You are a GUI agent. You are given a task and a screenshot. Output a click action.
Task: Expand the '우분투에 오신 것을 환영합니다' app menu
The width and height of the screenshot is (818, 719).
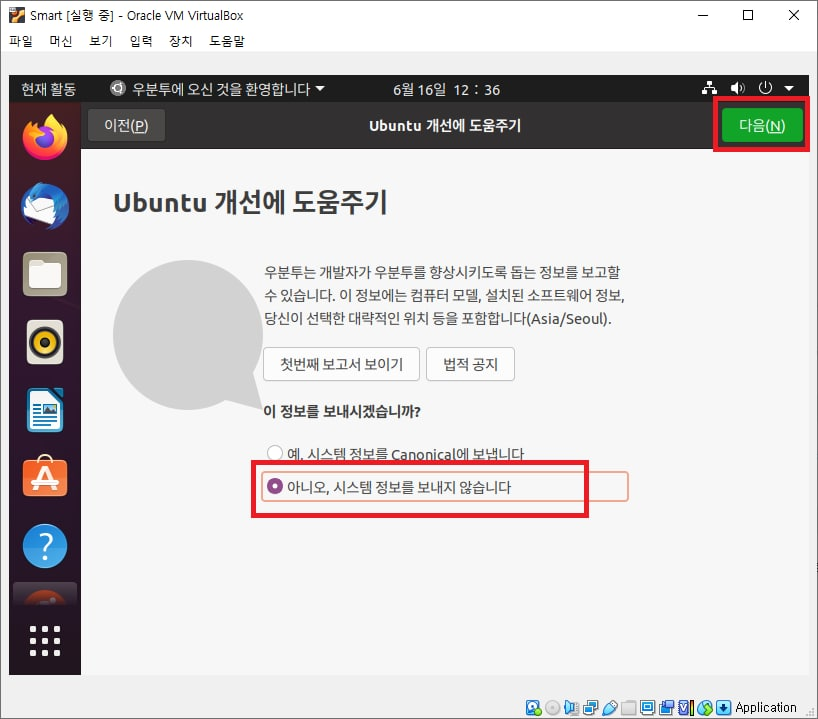[x=217, y=89]
